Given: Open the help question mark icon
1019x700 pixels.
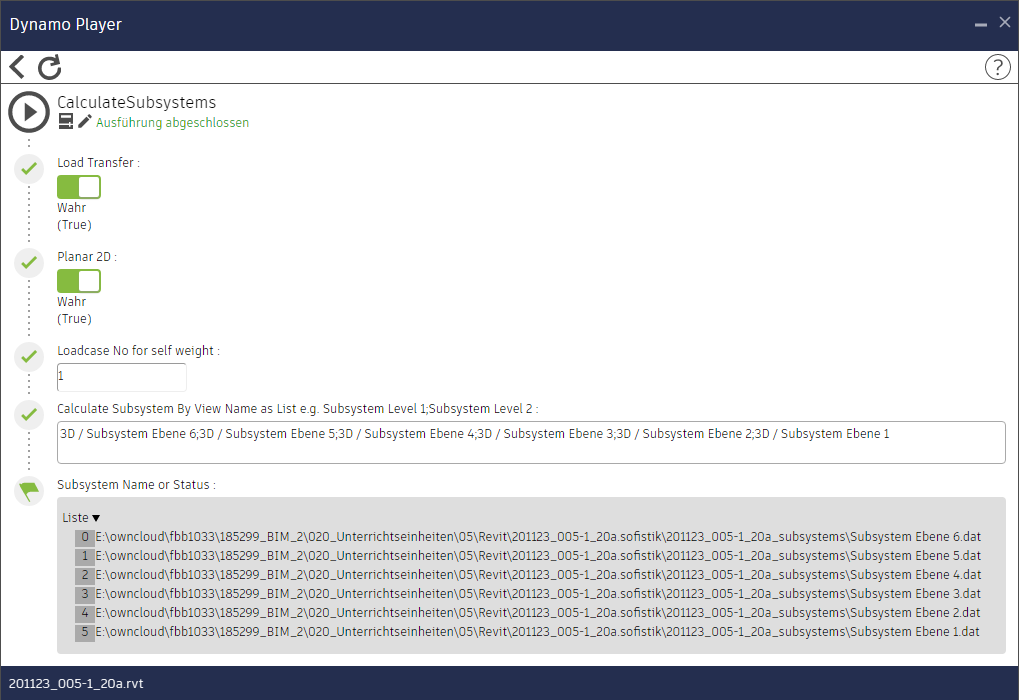Looking at the screenshot, I should 997,67.
